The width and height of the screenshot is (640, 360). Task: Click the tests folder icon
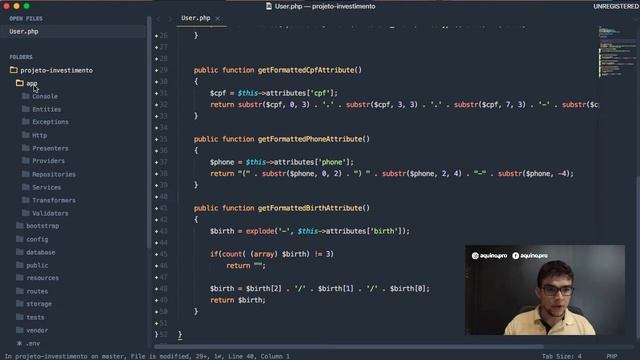(20, 317)
